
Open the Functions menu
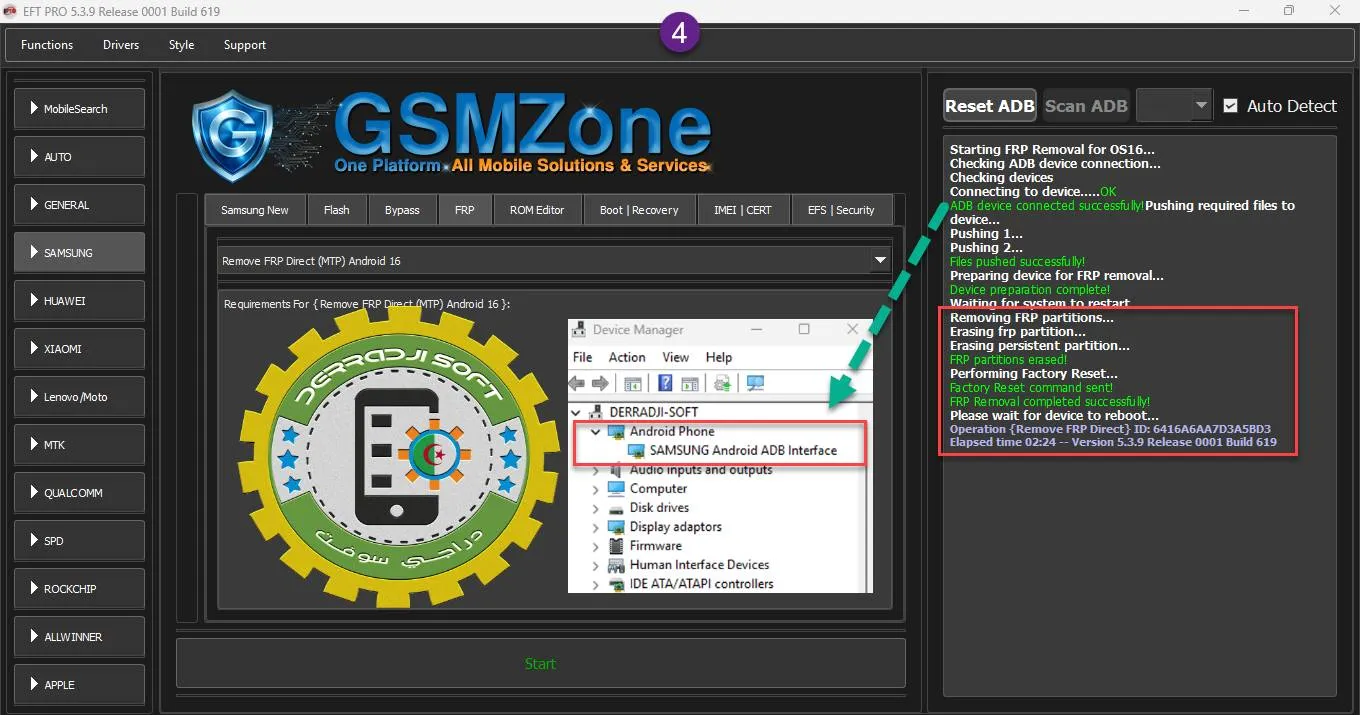[47, 45]
